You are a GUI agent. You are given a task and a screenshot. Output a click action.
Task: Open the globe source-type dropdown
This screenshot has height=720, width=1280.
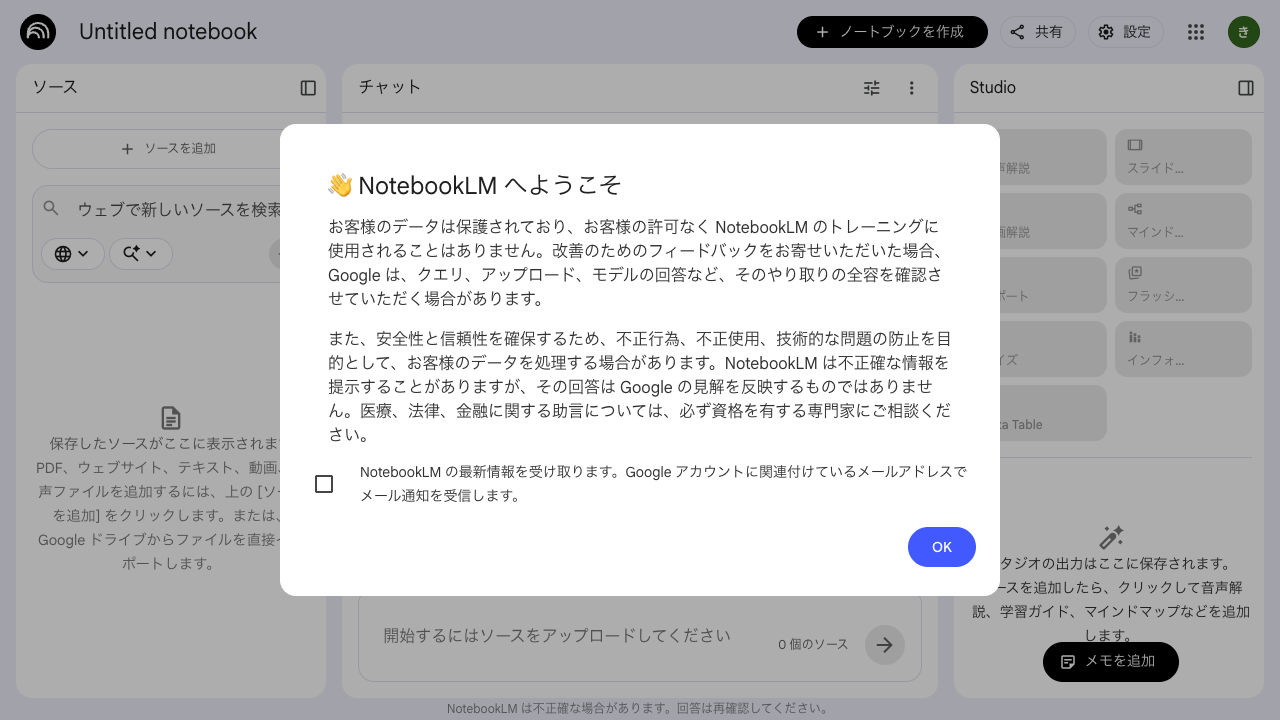pyautogui.click(x=72, y=254)
